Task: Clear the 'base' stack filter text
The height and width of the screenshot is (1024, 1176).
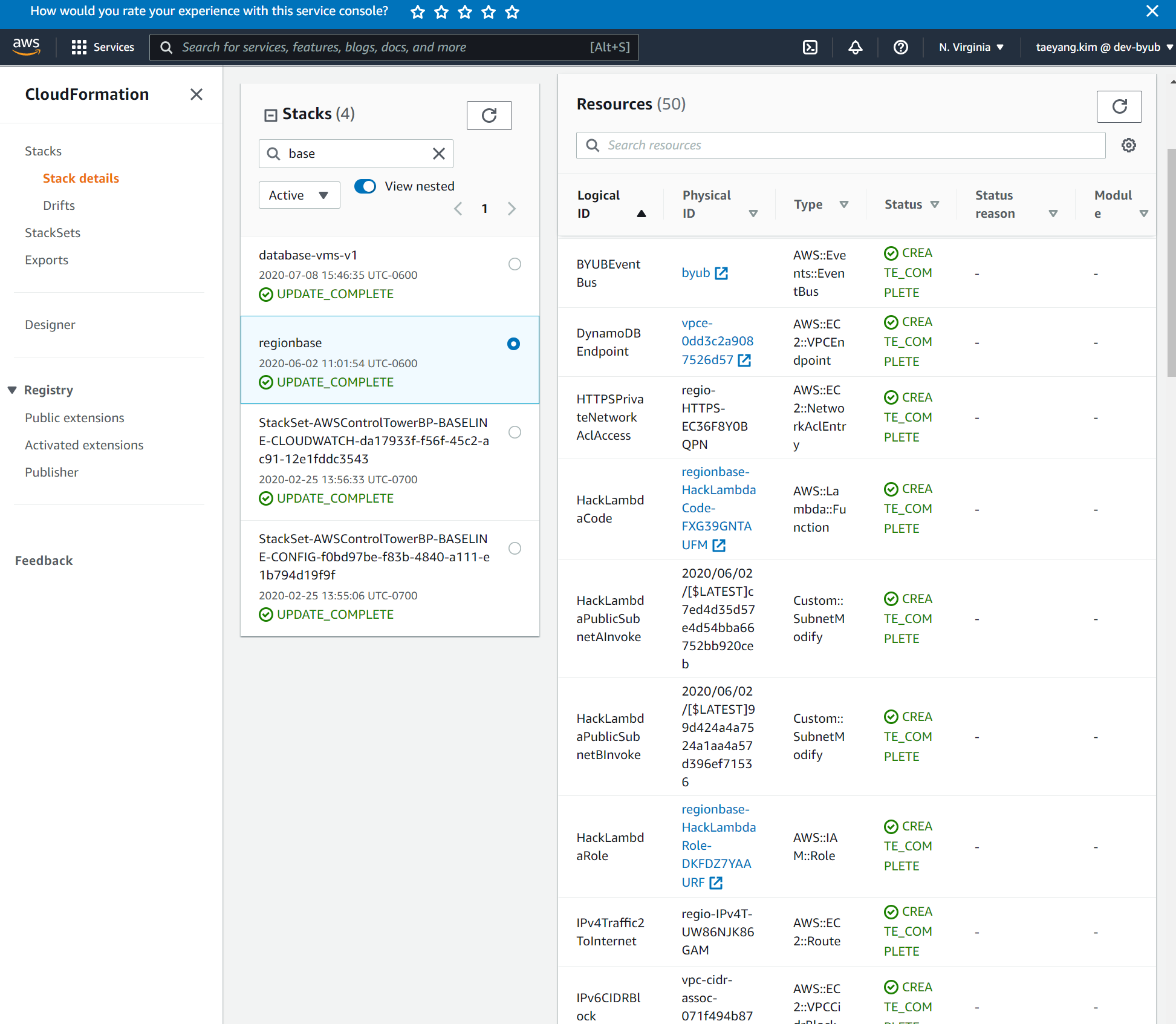Action: click(439, 154)
